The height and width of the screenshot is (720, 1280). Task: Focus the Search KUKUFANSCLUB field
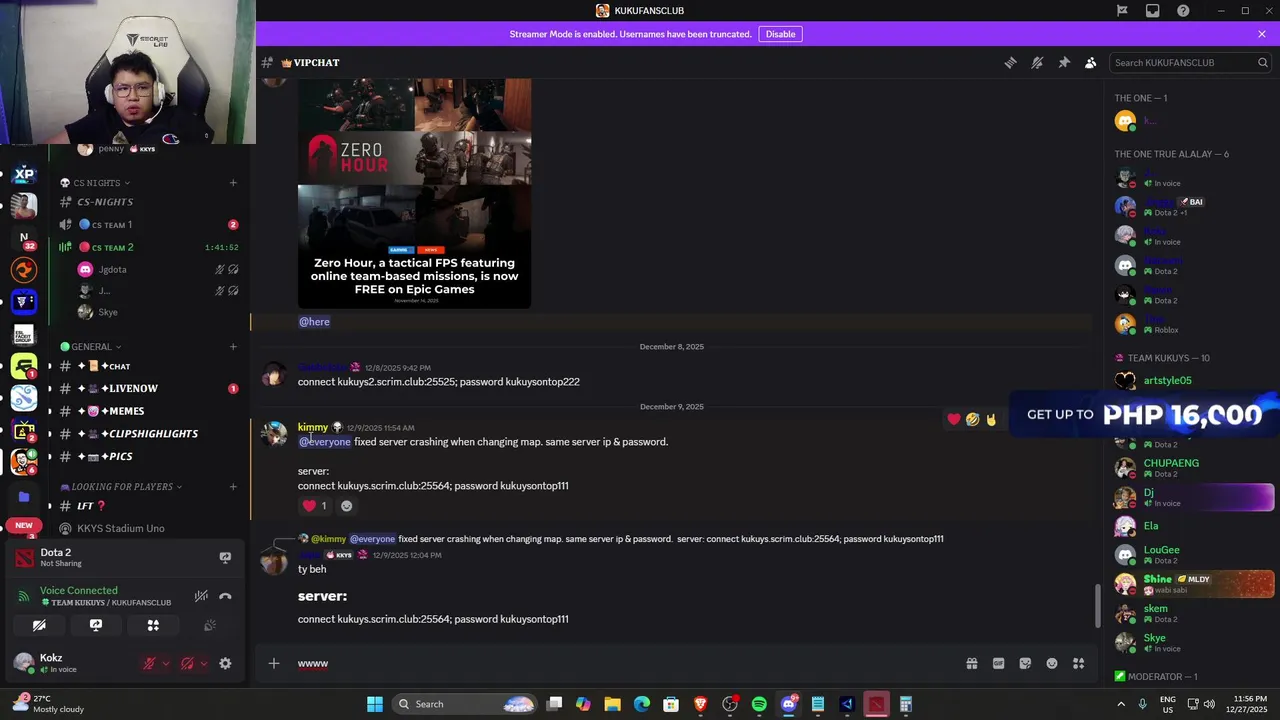[1190, 62]
